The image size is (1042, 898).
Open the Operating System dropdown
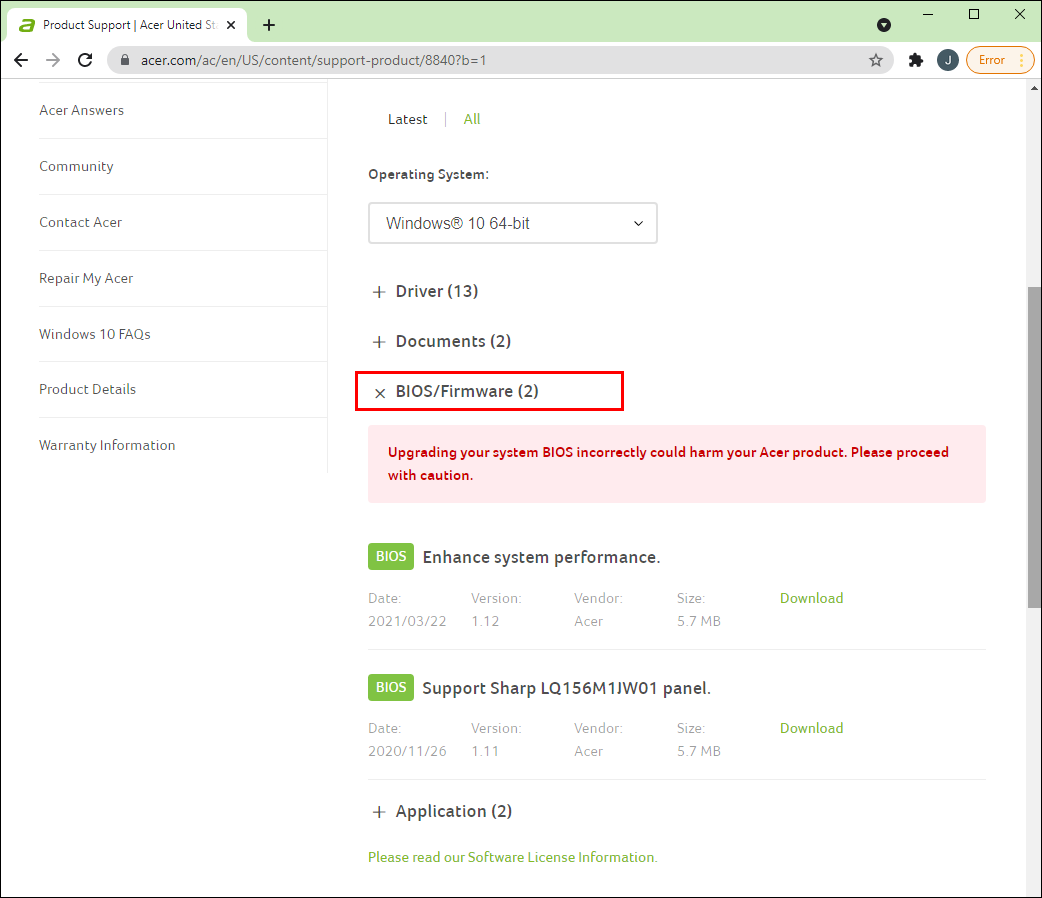[x=512, y=223]
